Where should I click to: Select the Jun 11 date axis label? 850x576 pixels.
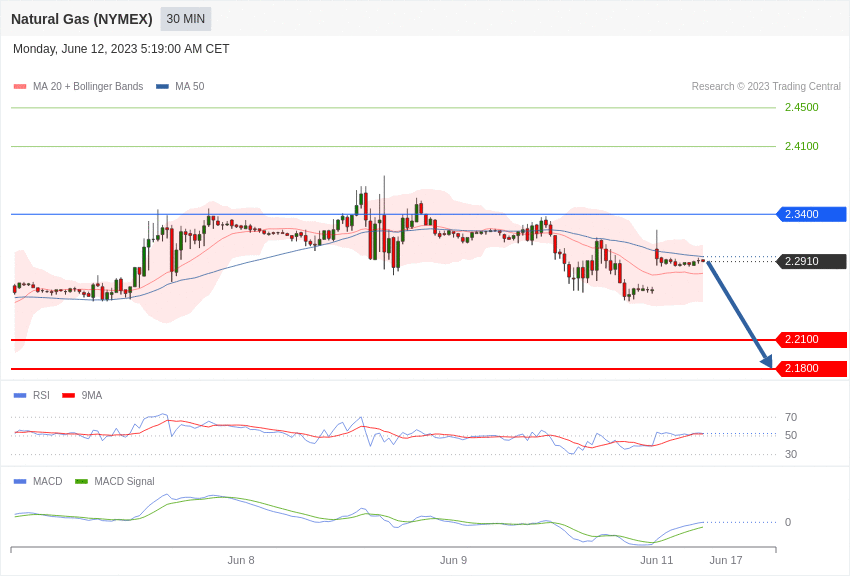(x=656, y=560)
